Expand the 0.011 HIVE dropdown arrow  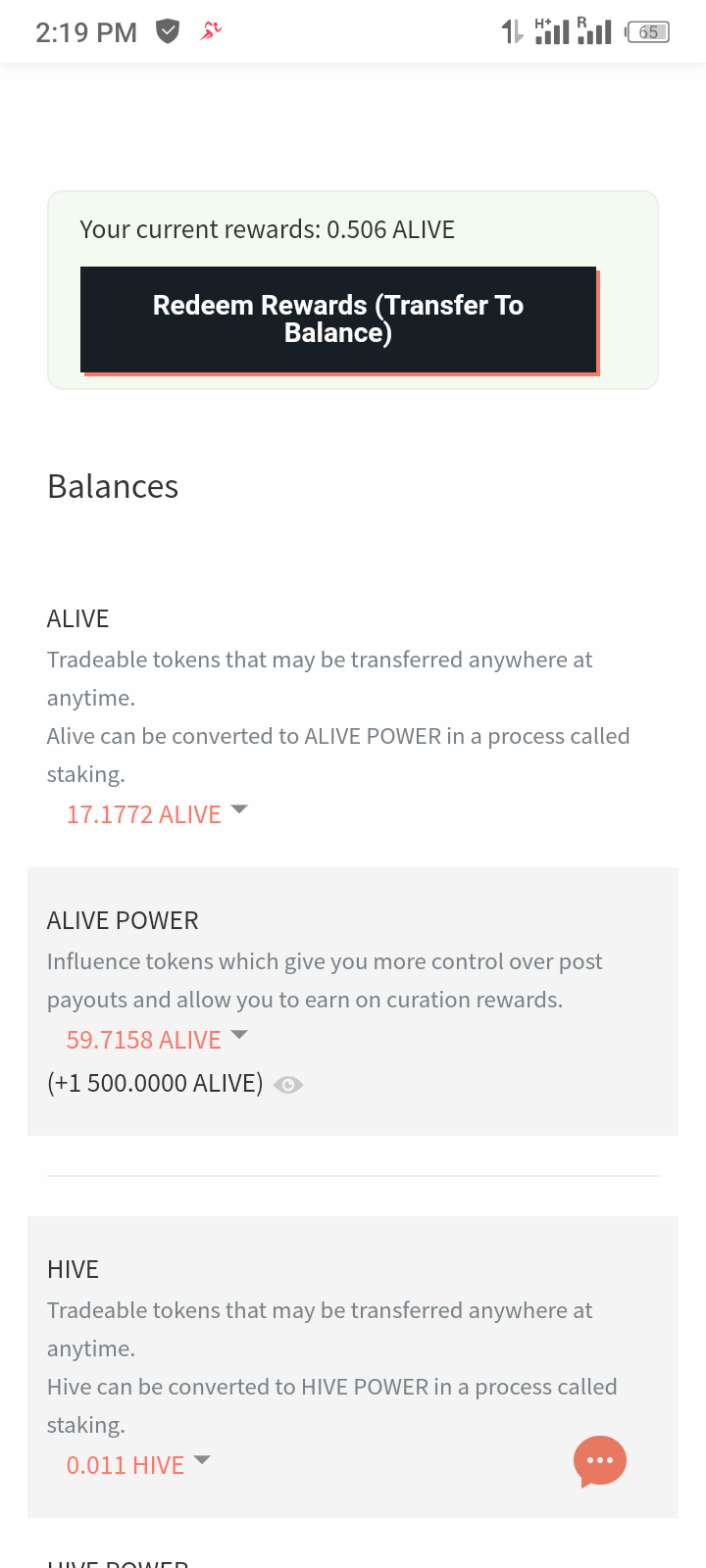202,1460
